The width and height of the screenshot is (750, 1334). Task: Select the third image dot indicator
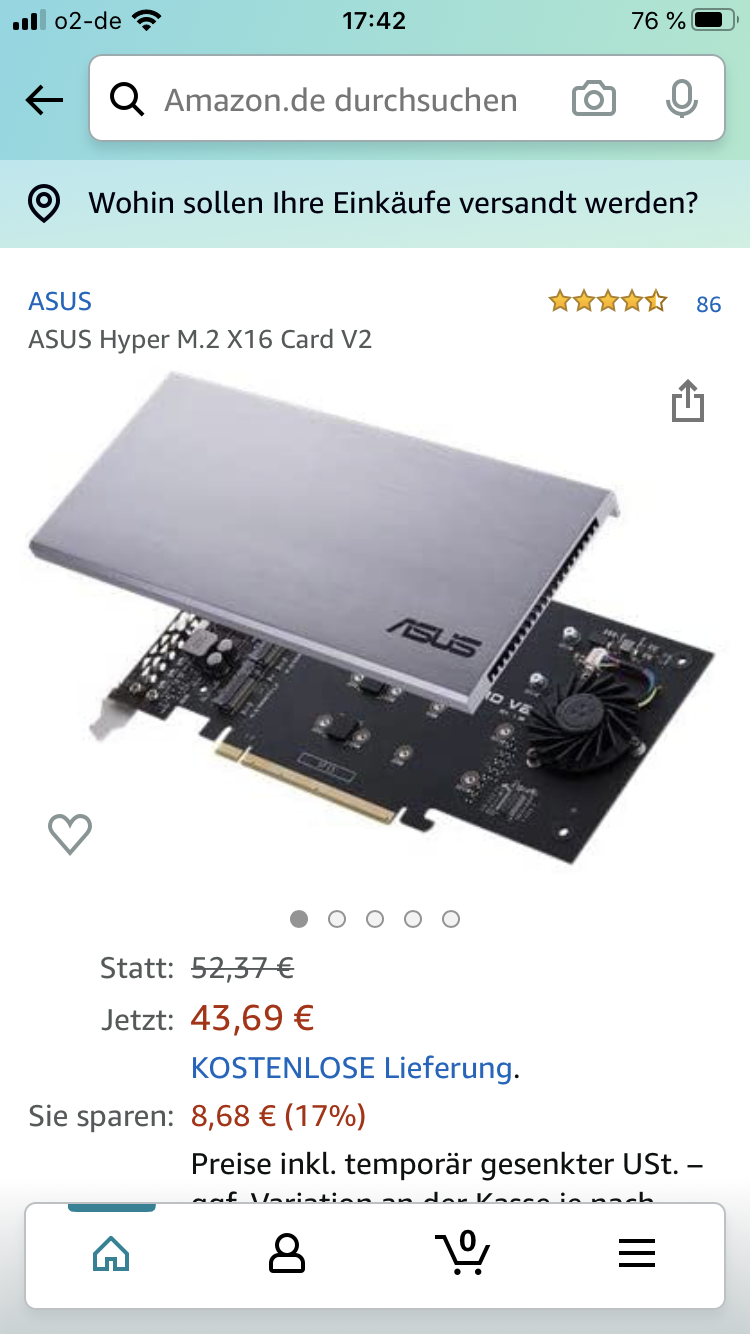click(375, 919)
